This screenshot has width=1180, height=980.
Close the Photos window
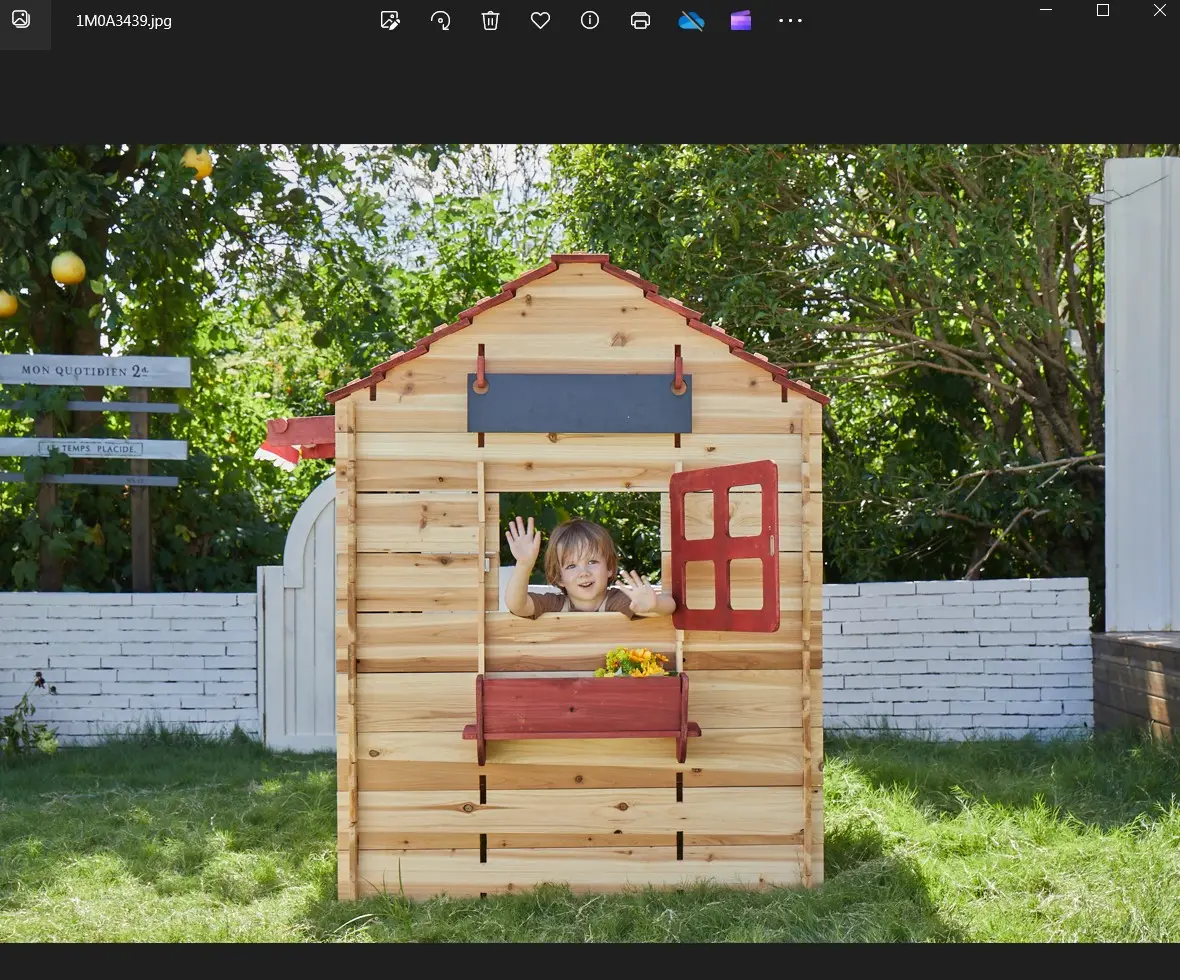pos(1160,10)
